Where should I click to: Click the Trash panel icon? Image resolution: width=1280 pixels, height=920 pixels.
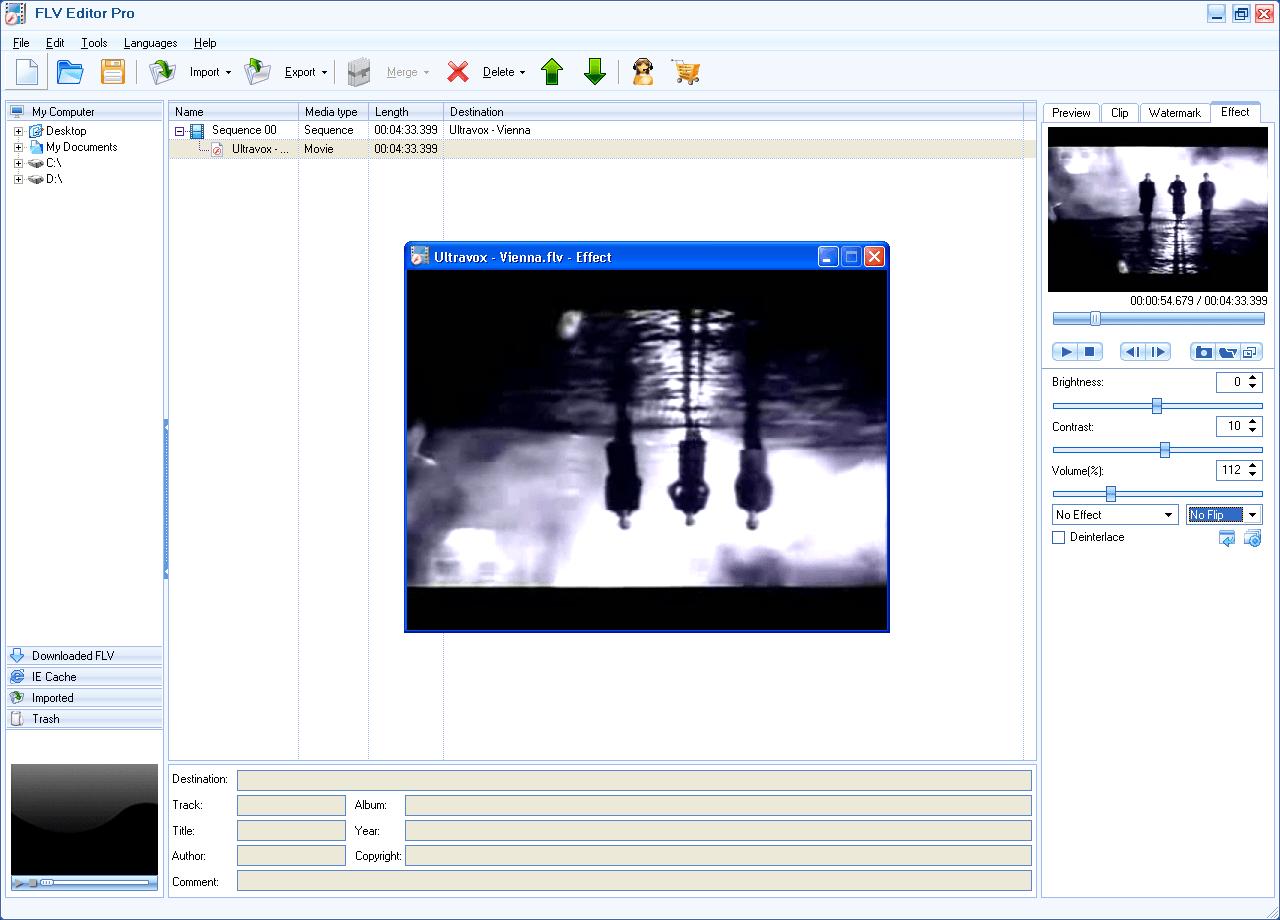point(16,719)
